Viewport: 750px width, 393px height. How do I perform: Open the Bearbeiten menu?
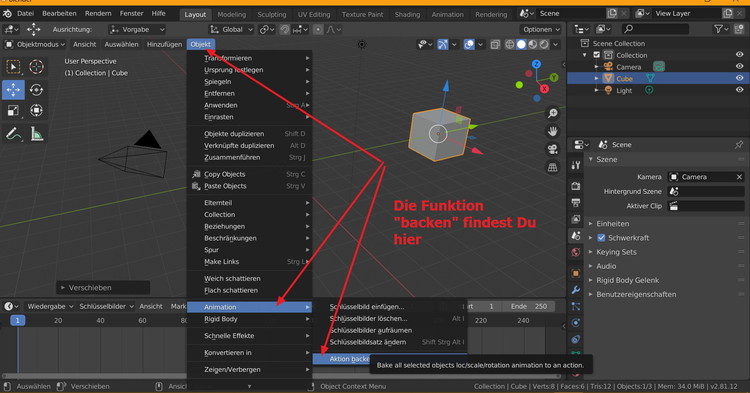click(59, 13)
